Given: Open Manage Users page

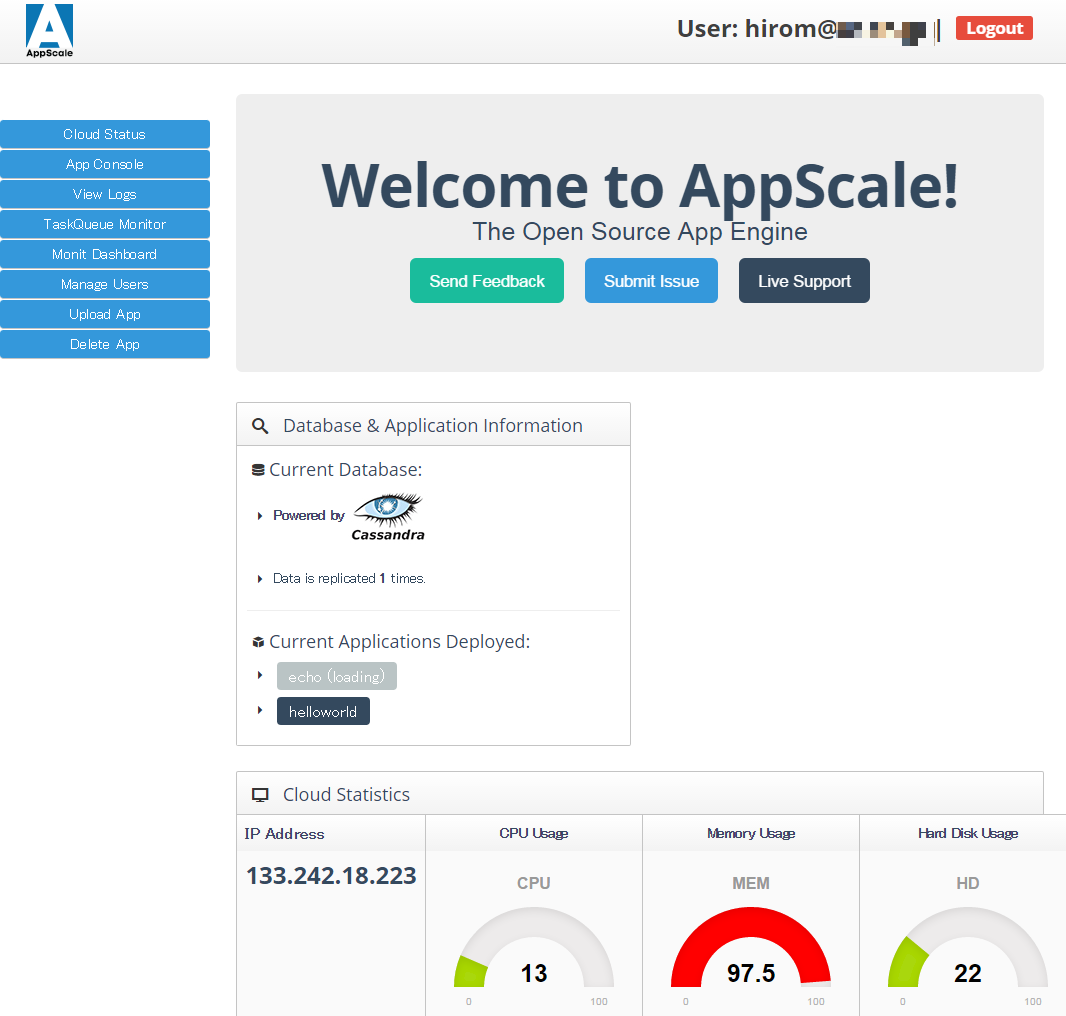Looking at the screenshot, I should tap(105, 284).
